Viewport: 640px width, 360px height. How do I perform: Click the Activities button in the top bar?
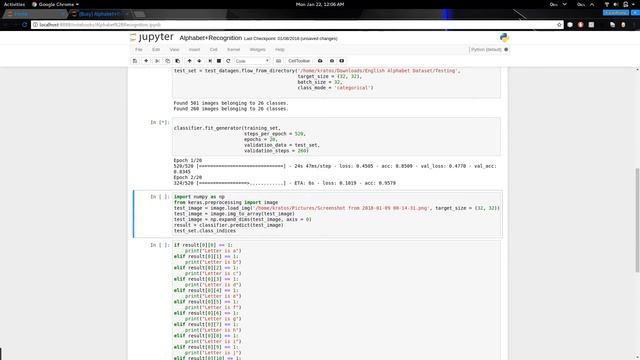14,4
